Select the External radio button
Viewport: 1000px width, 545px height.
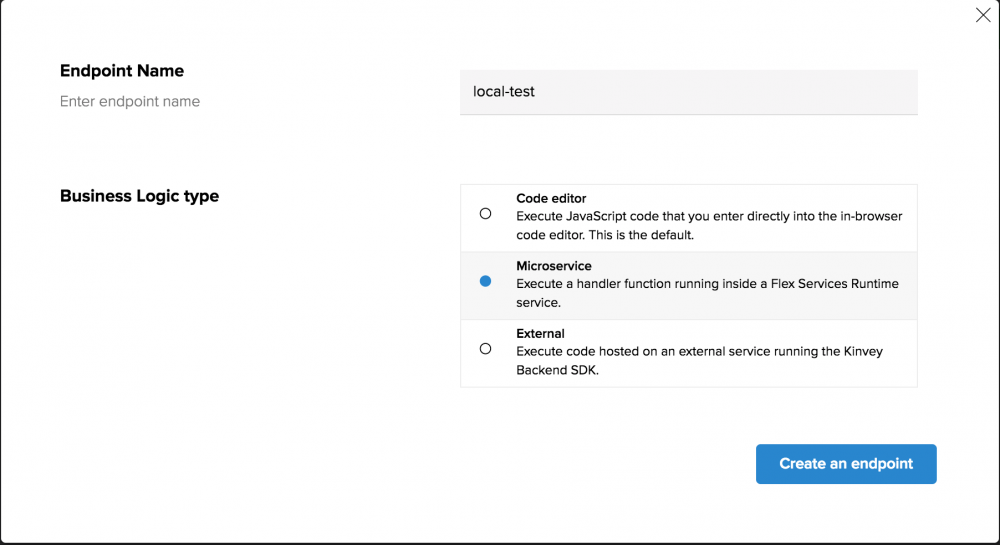486,349
